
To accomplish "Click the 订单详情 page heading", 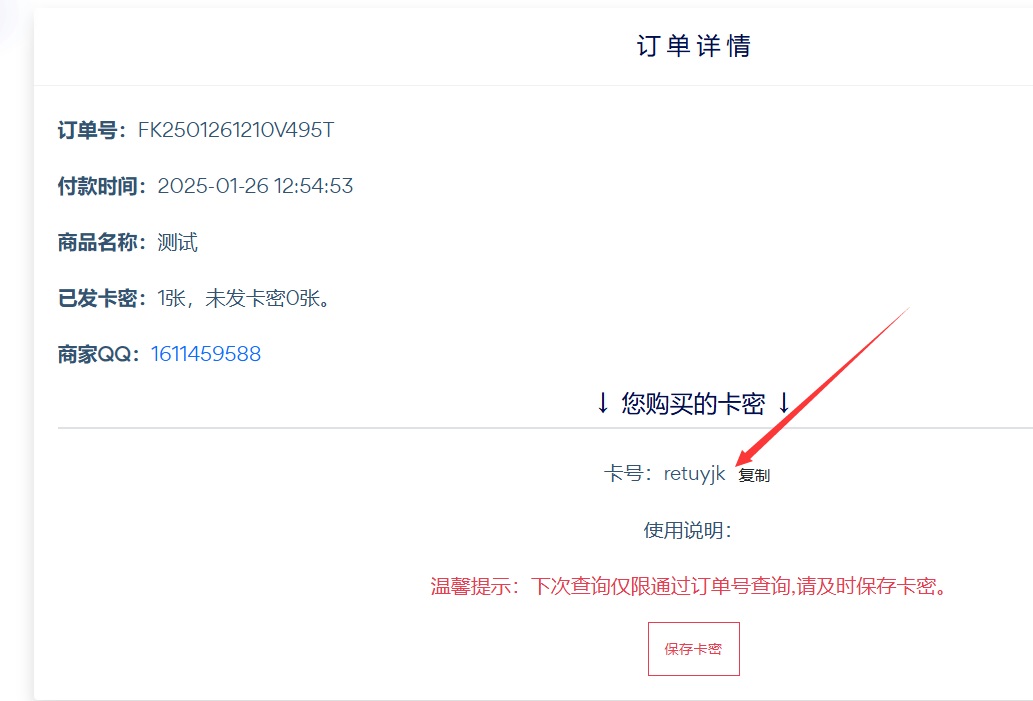I will click(x=694, y=46).
